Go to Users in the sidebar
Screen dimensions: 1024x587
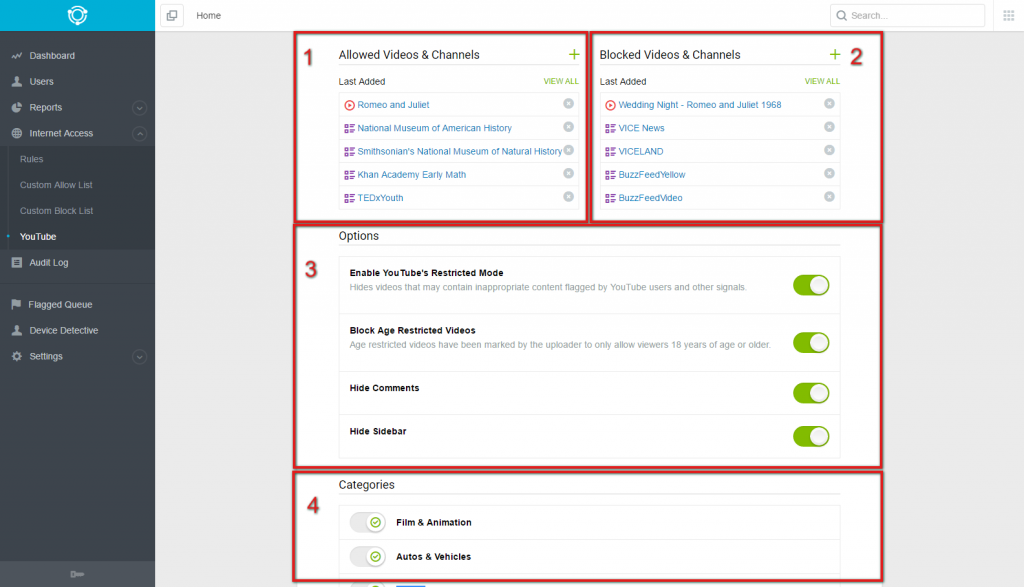tap(41, 82)
